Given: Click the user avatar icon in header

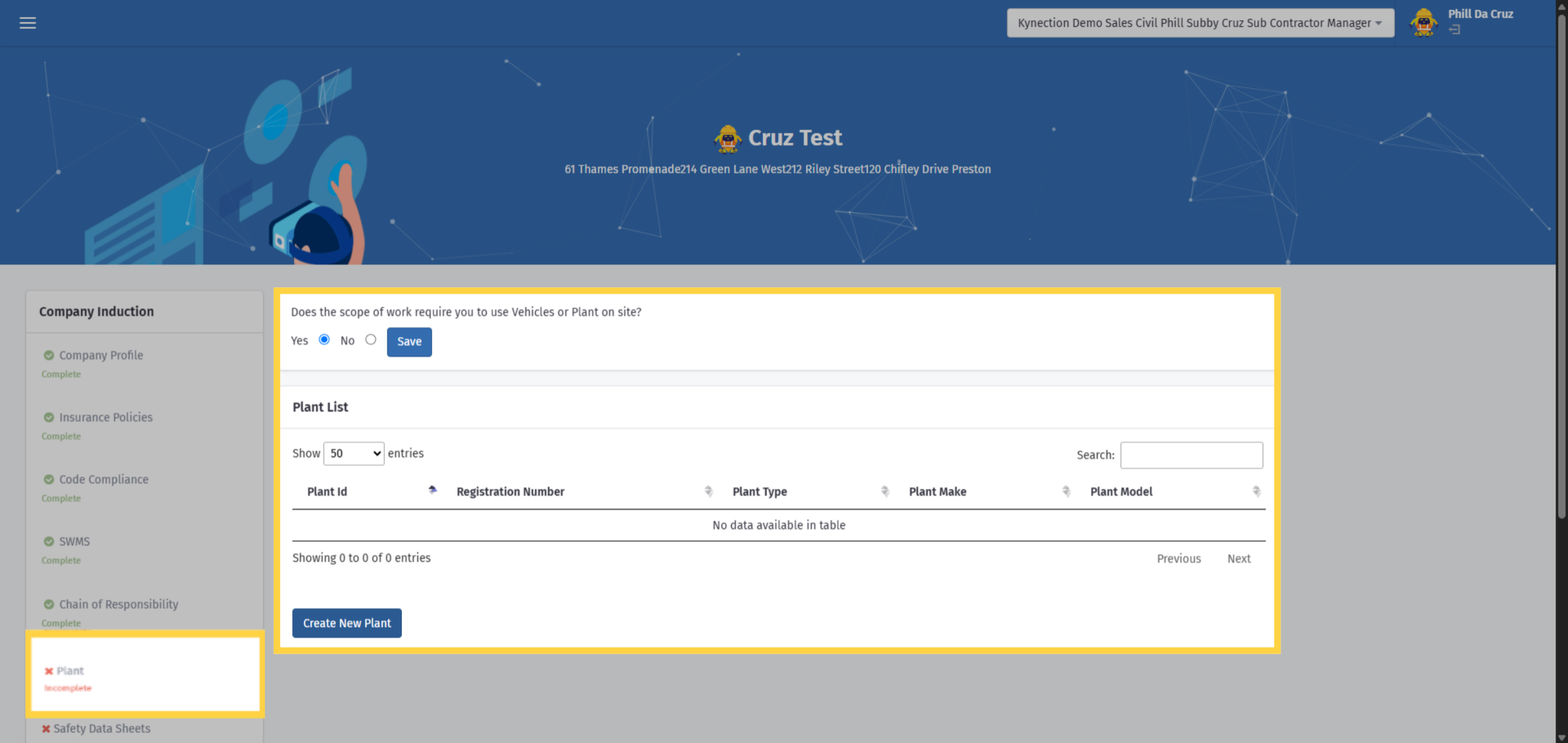Looking at the screenshot, I should (1424, 23).
